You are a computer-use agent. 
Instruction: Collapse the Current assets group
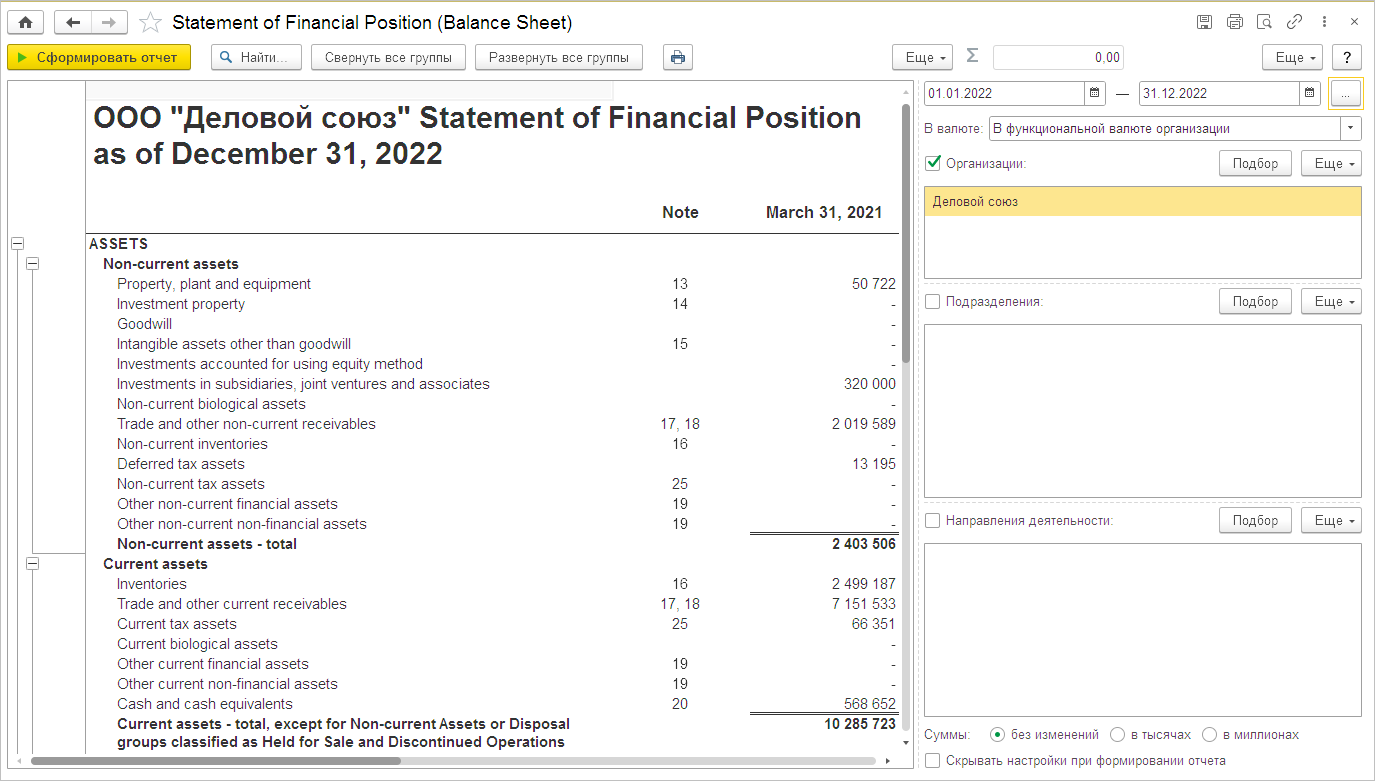click(33, 564)
